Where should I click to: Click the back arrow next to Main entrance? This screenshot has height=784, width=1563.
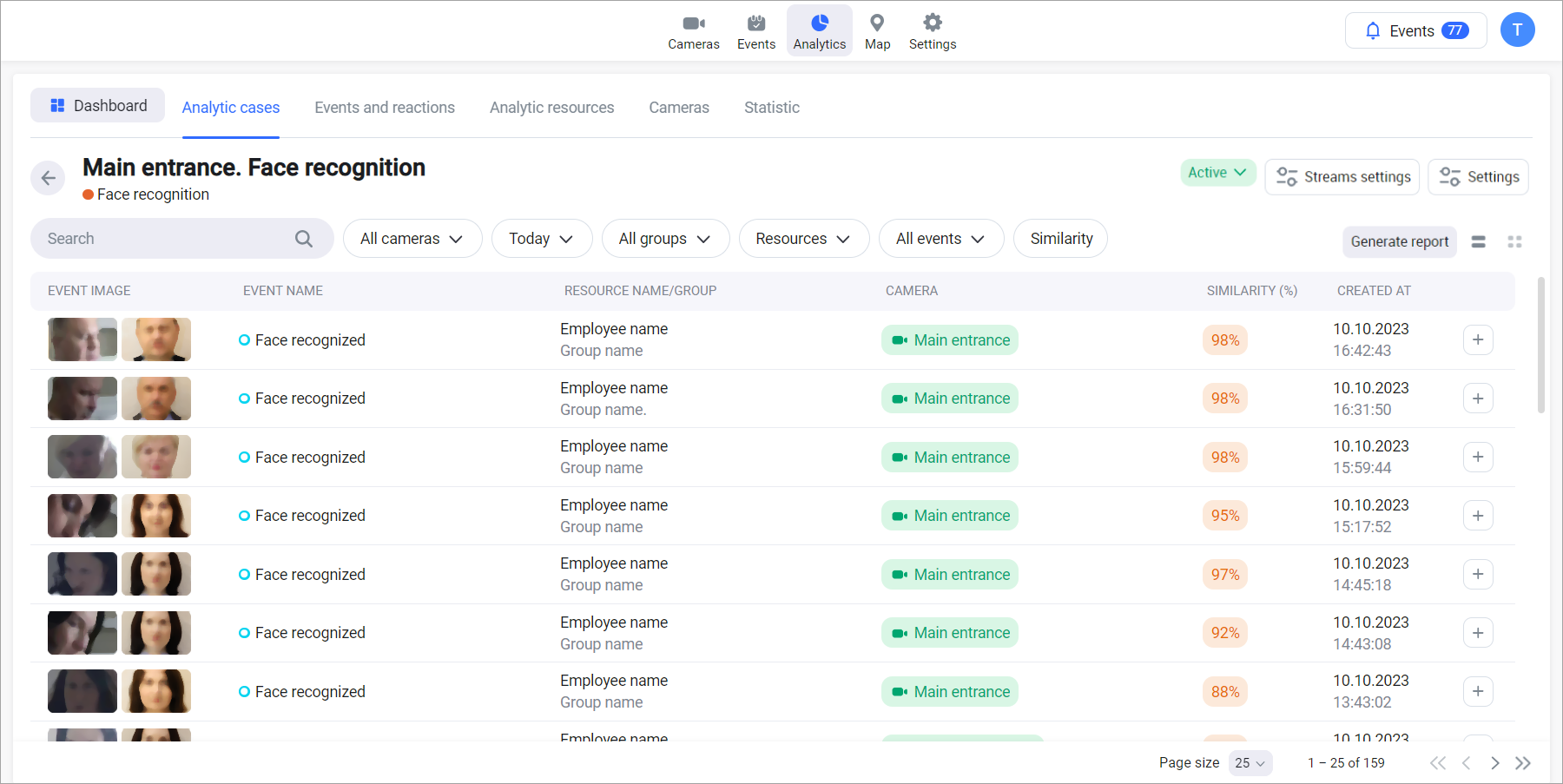[49, 178]
